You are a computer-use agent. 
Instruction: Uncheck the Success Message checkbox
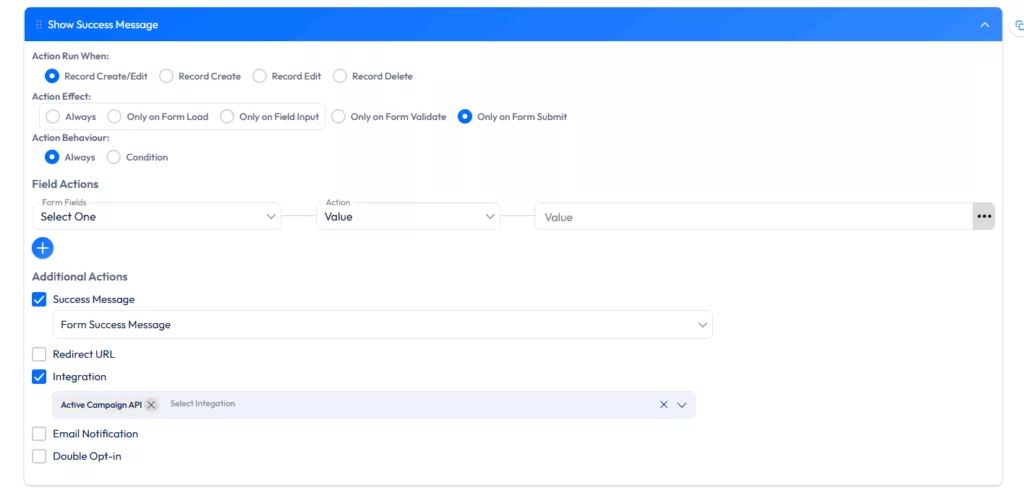pyautogui.click(x=39, y=299)
